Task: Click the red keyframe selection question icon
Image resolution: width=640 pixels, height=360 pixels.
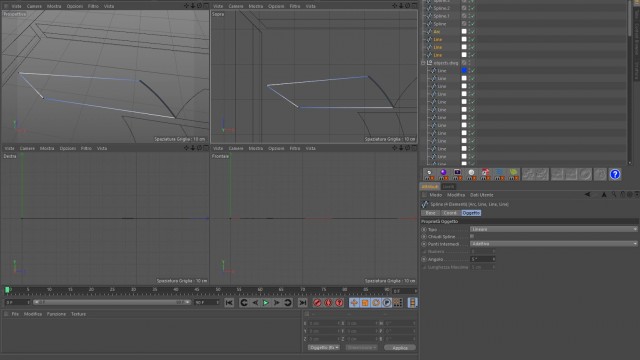Action: [339, 302]
